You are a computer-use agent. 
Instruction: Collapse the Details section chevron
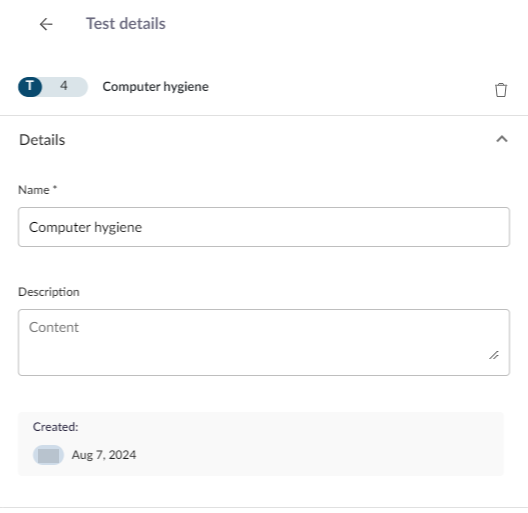pos(502,139)
